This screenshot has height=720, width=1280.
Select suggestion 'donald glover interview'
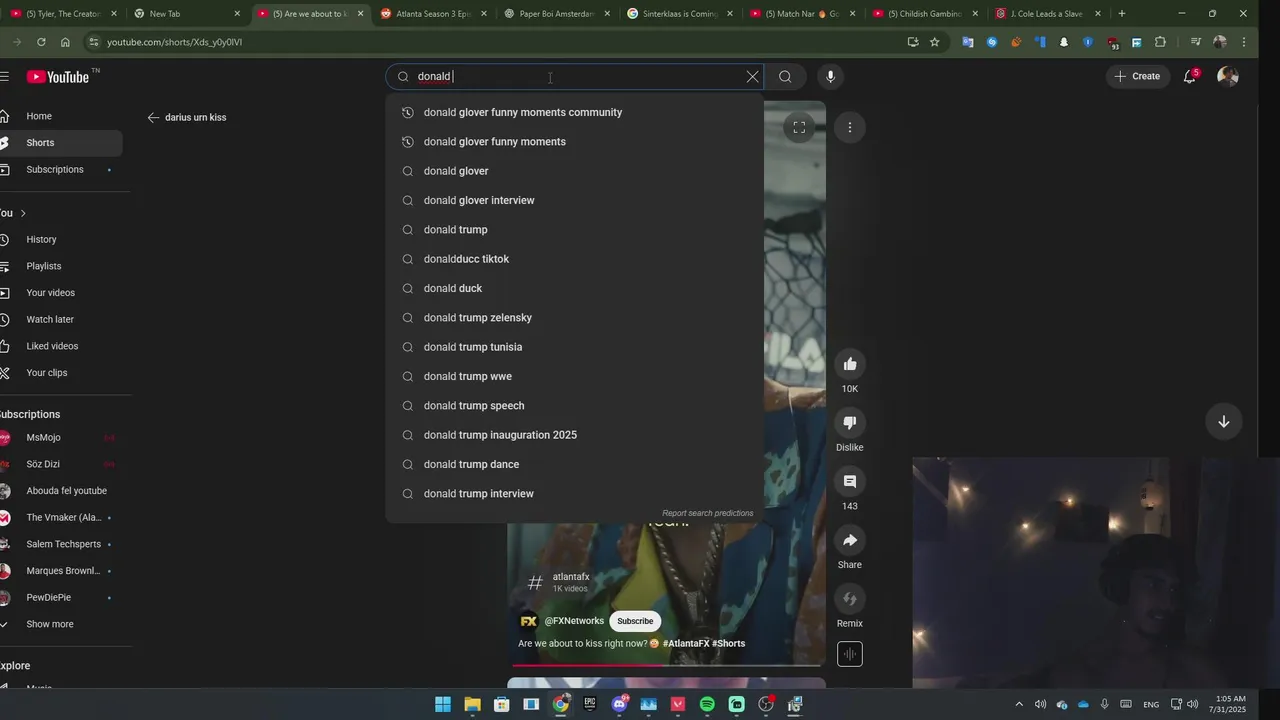[x=575, y=200]
